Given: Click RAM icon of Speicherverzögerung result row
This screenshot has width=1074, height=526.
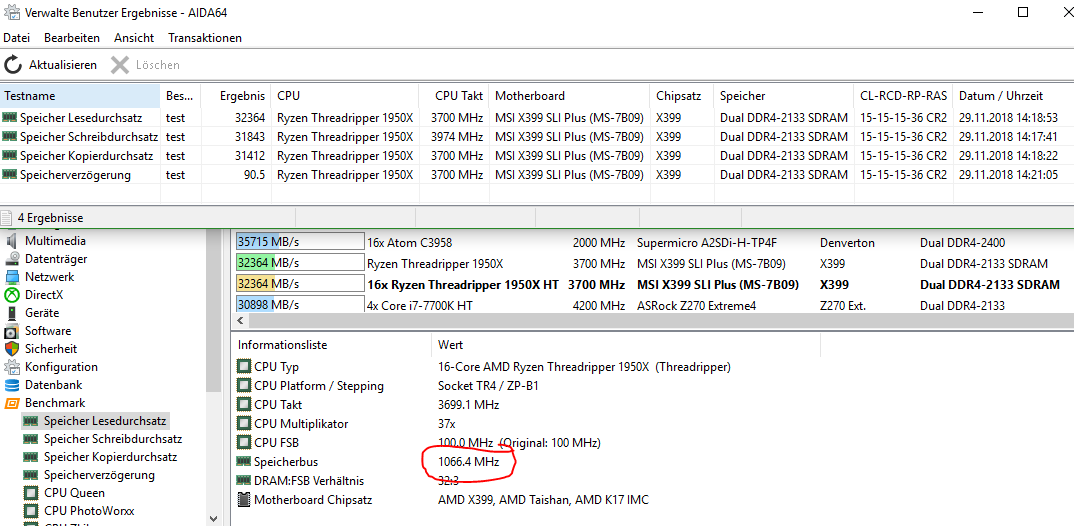Looking at the screenshot, I should pos(10,175).
